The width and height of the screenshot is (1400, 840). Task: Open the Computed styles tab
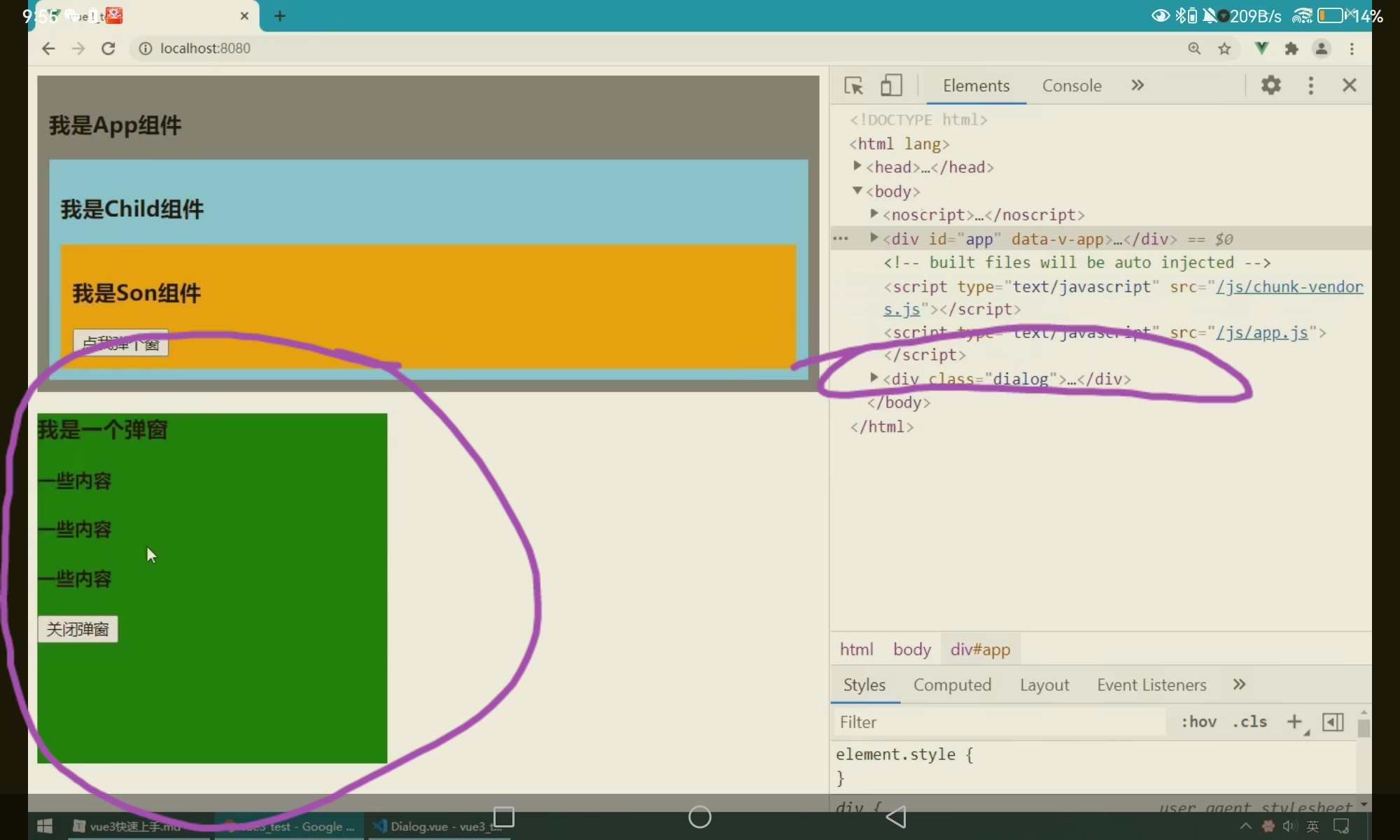[x=952, y=685]
